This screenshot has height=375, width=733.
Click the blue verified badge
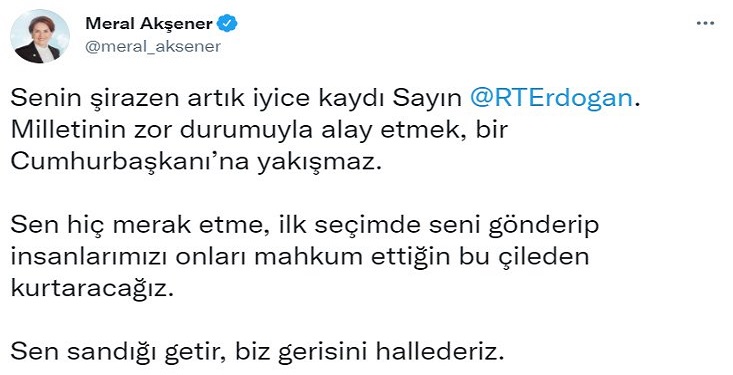click(x=228, y=23)
